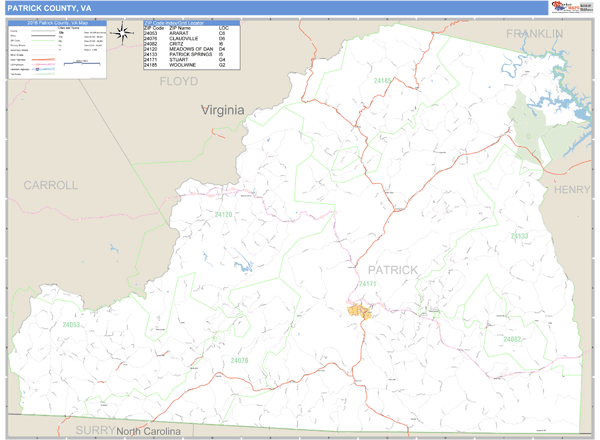Select the MEADOWS OF DAN index row
This screenshot has height=440, width=600.
(x=191, y=49)
